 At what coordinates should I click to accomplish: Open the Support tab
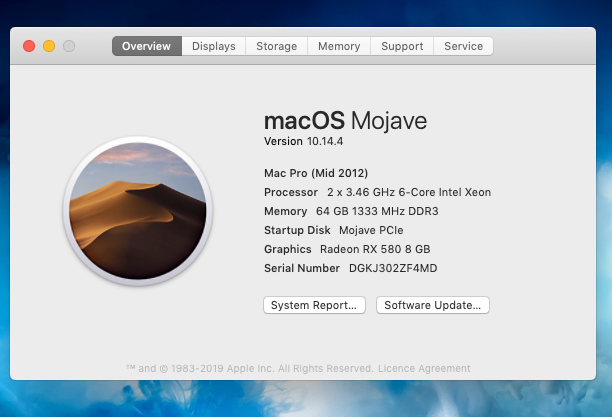pyautogui.click(x=402, y=46)
